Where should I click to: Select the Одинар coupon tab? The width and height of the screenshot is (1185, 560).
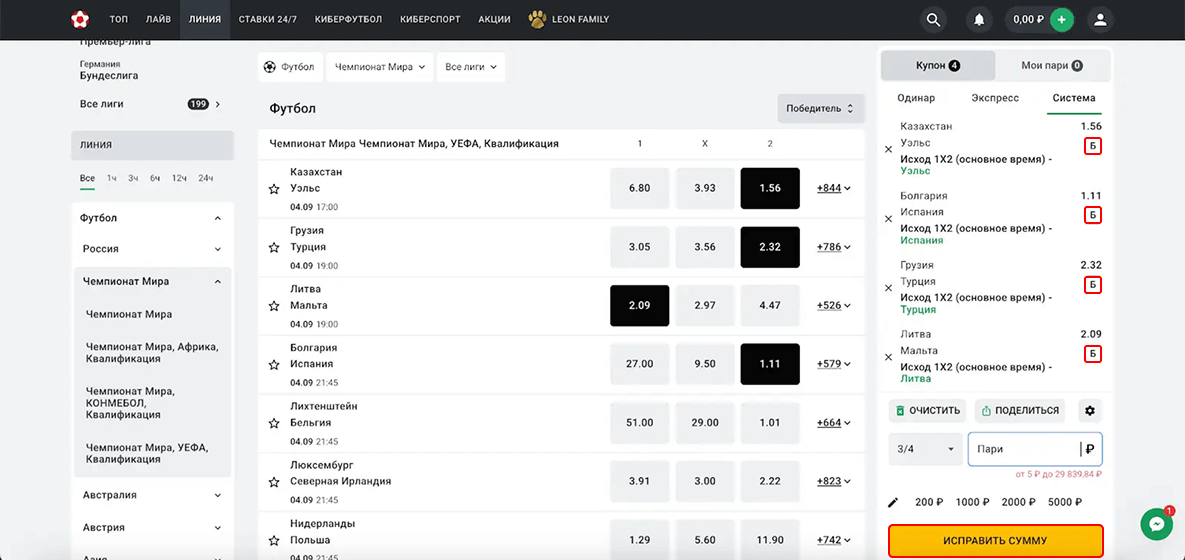coord(916,97)
